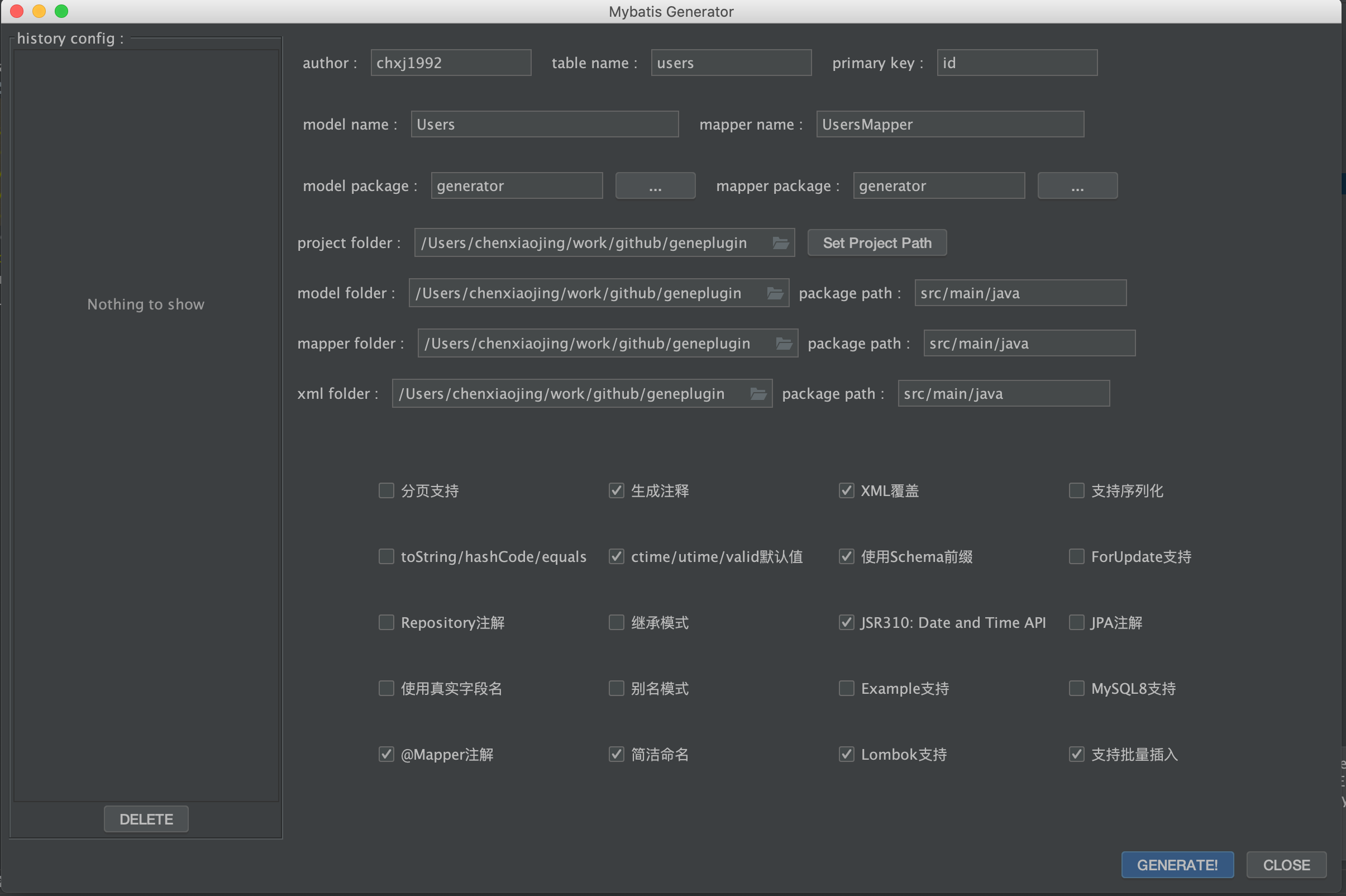
Task: Open model package chooser ellipsis button
Action: [655, 186]
